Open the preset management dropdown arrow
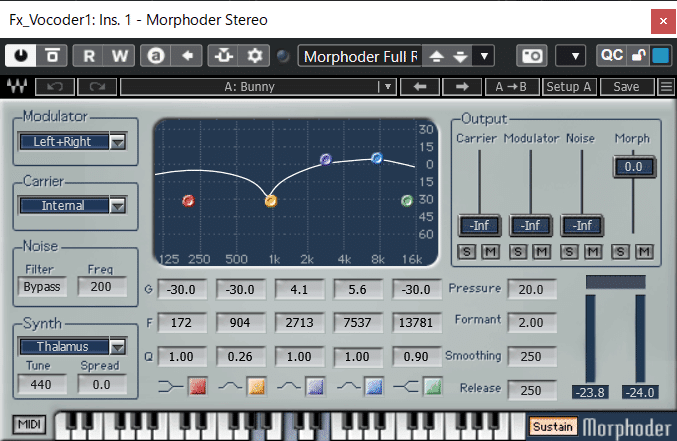The image size is (677, 441). [x=484, y=56]
